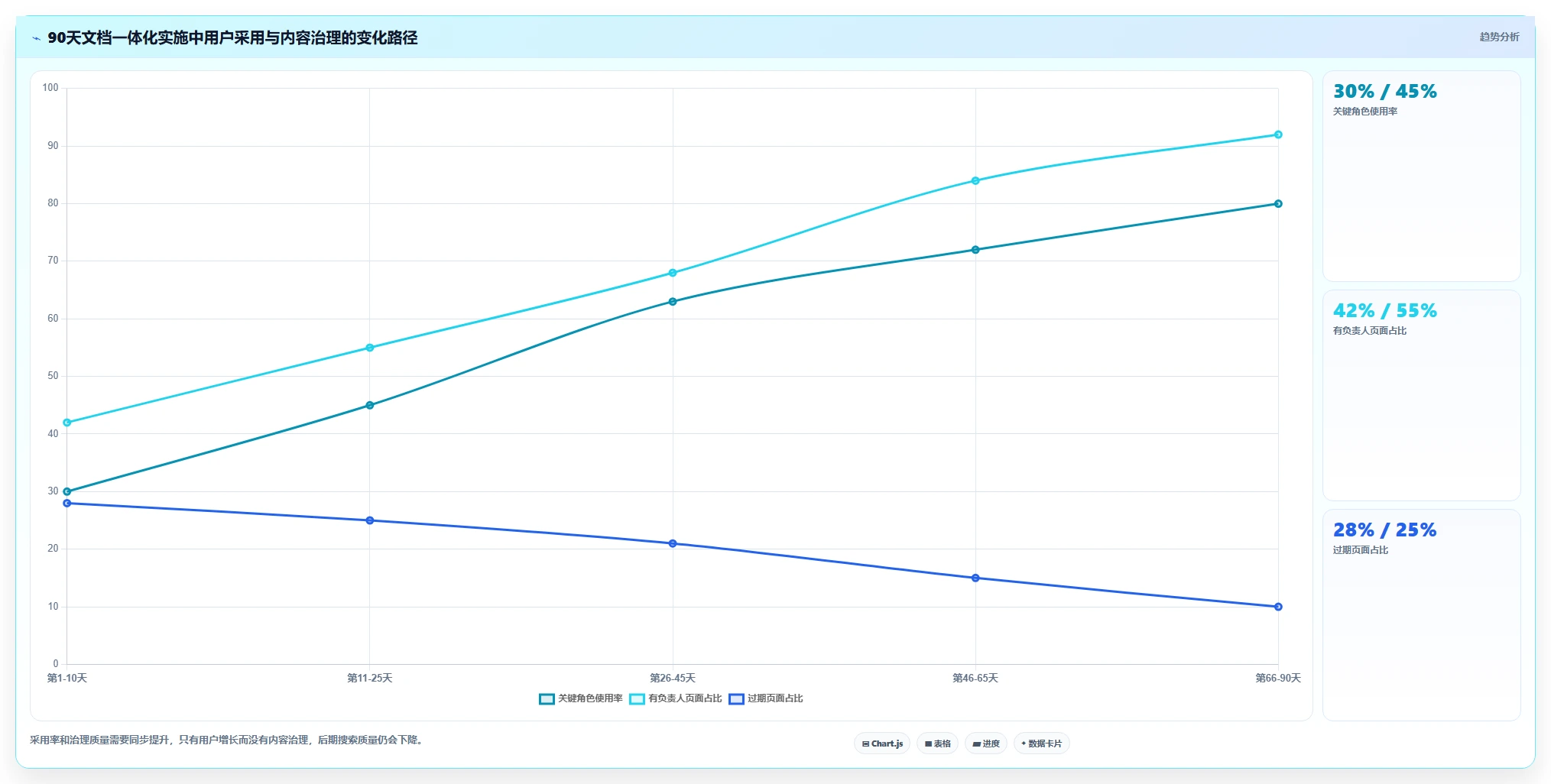
Task: Toggle the 有负责人页面占比 legend entry
Action: tap(676, 698)
